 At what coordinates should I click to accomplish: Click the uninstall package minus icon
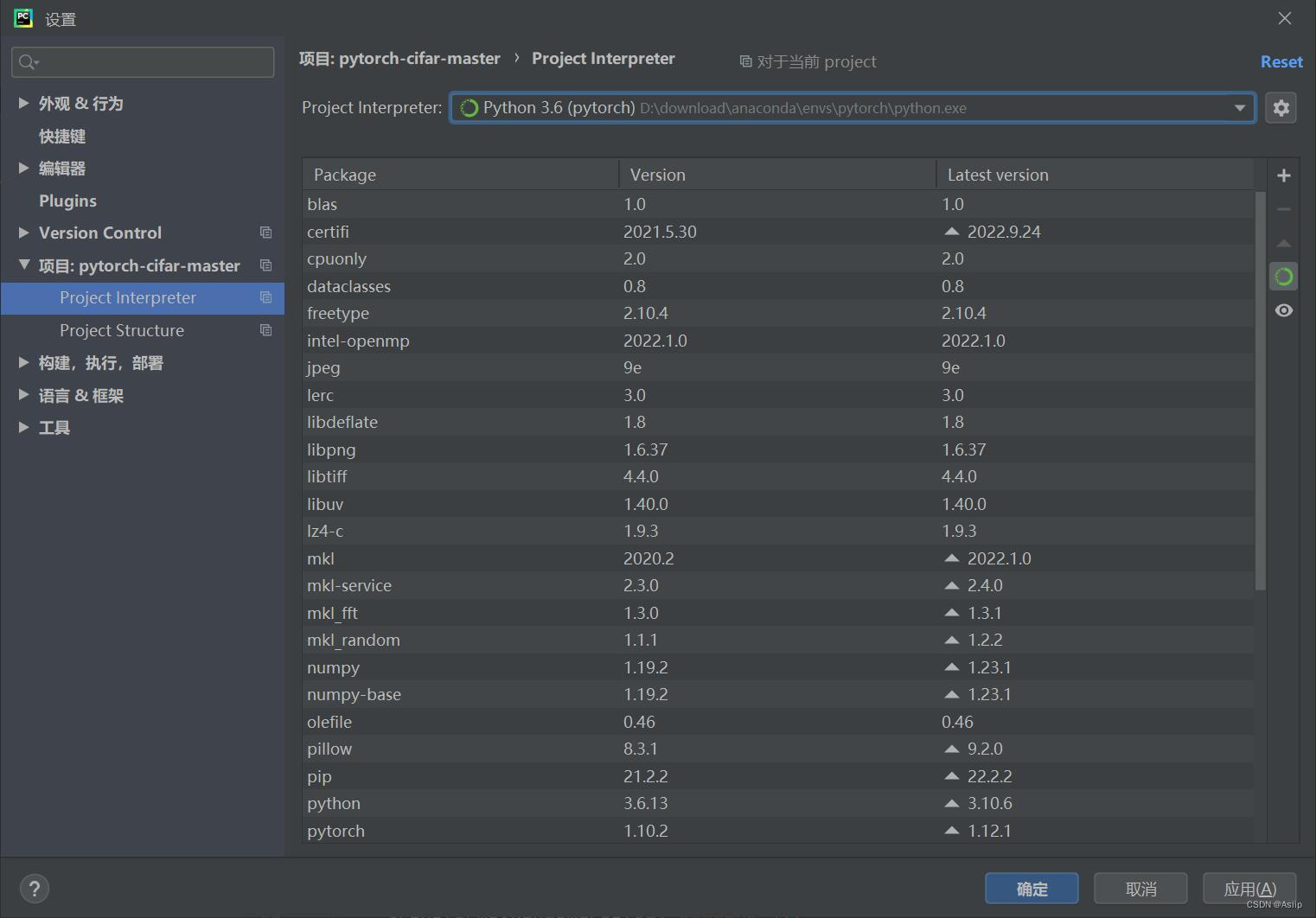pos(1284,209)
